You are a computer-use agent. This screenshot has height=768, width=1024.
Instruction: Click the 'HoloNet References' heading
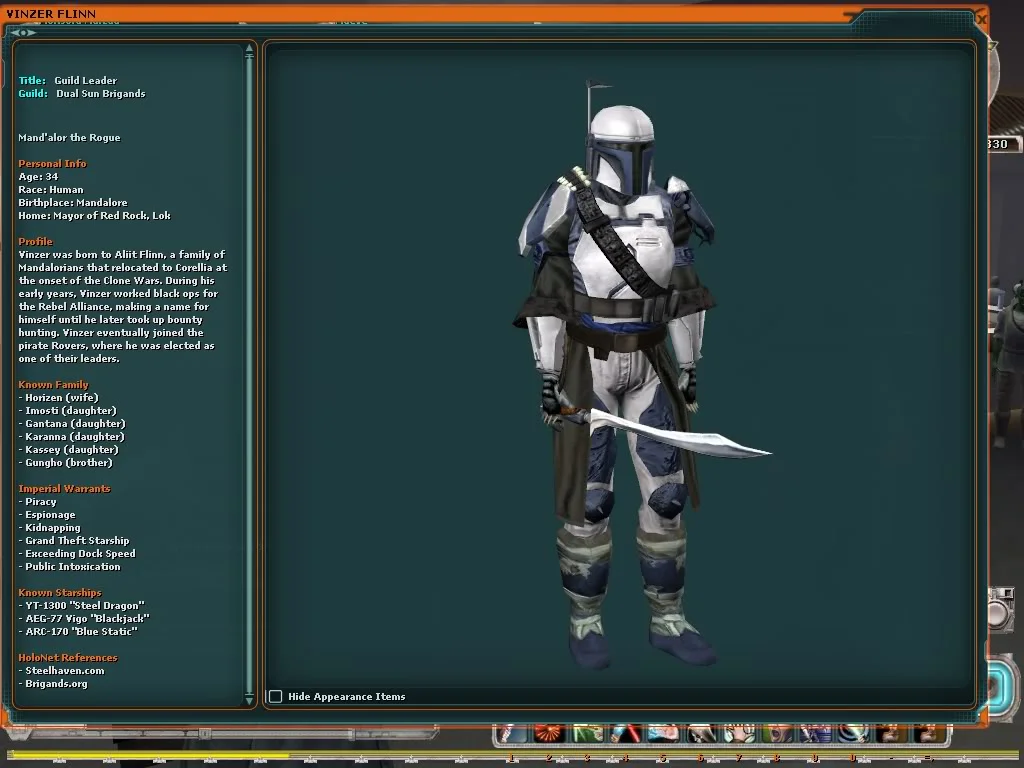(67, 658)
